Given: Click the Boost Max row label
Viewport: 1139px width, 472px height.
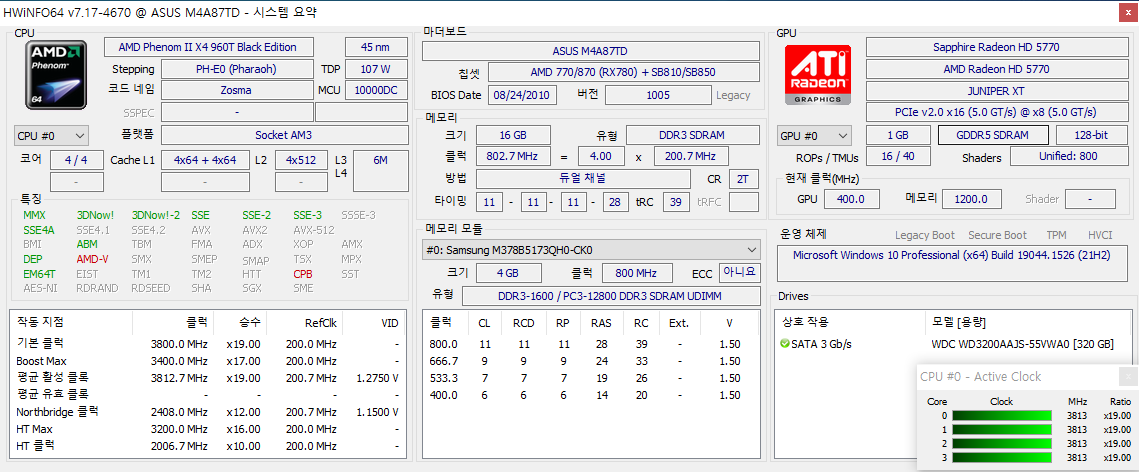Looking at the screenshot, I should (x=41, y=361).
